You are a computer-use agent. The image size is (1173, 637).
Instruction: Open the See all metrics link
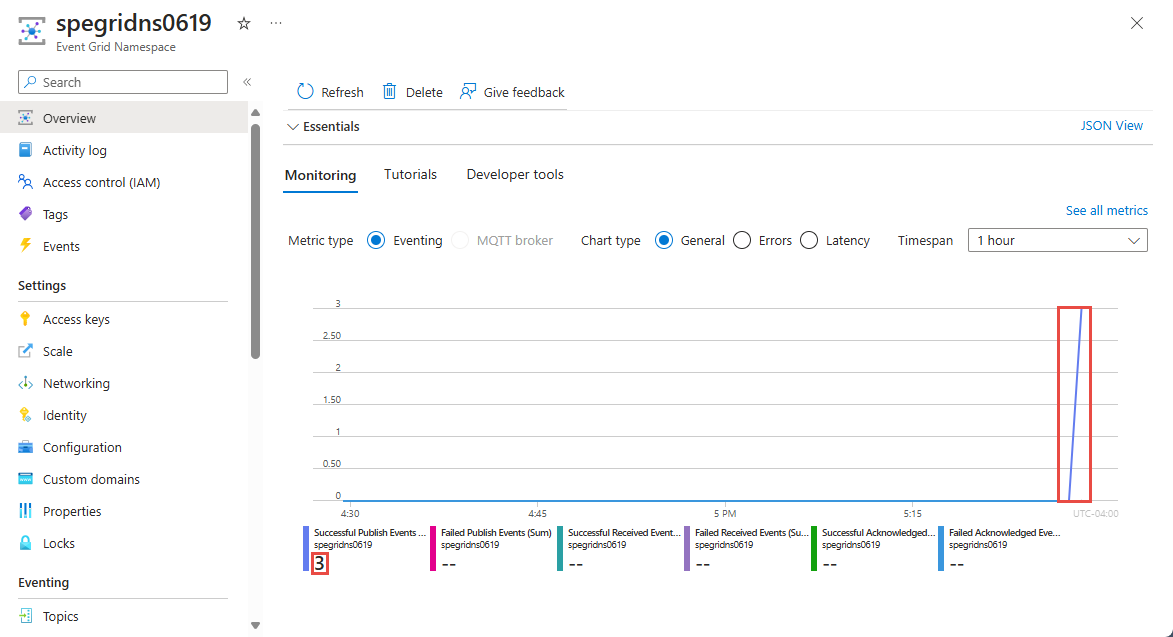pyautogui.click(x=1106, y=211)
